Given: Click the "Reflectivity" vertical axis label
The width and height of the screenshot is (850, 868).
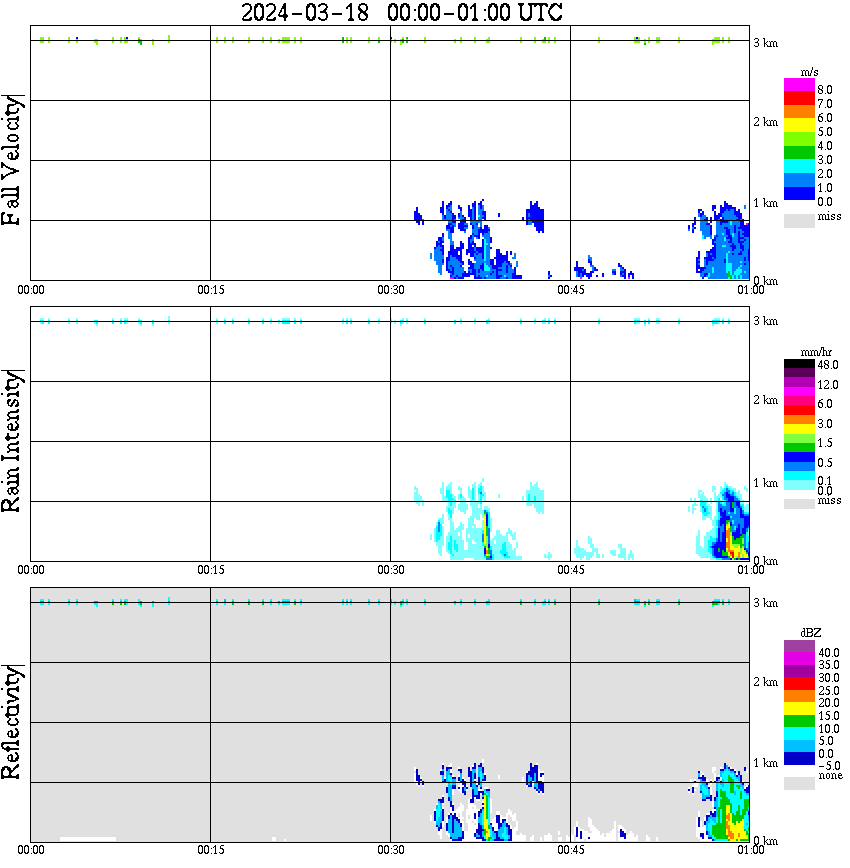Looking at the screenshot, I should pos(12,721).
